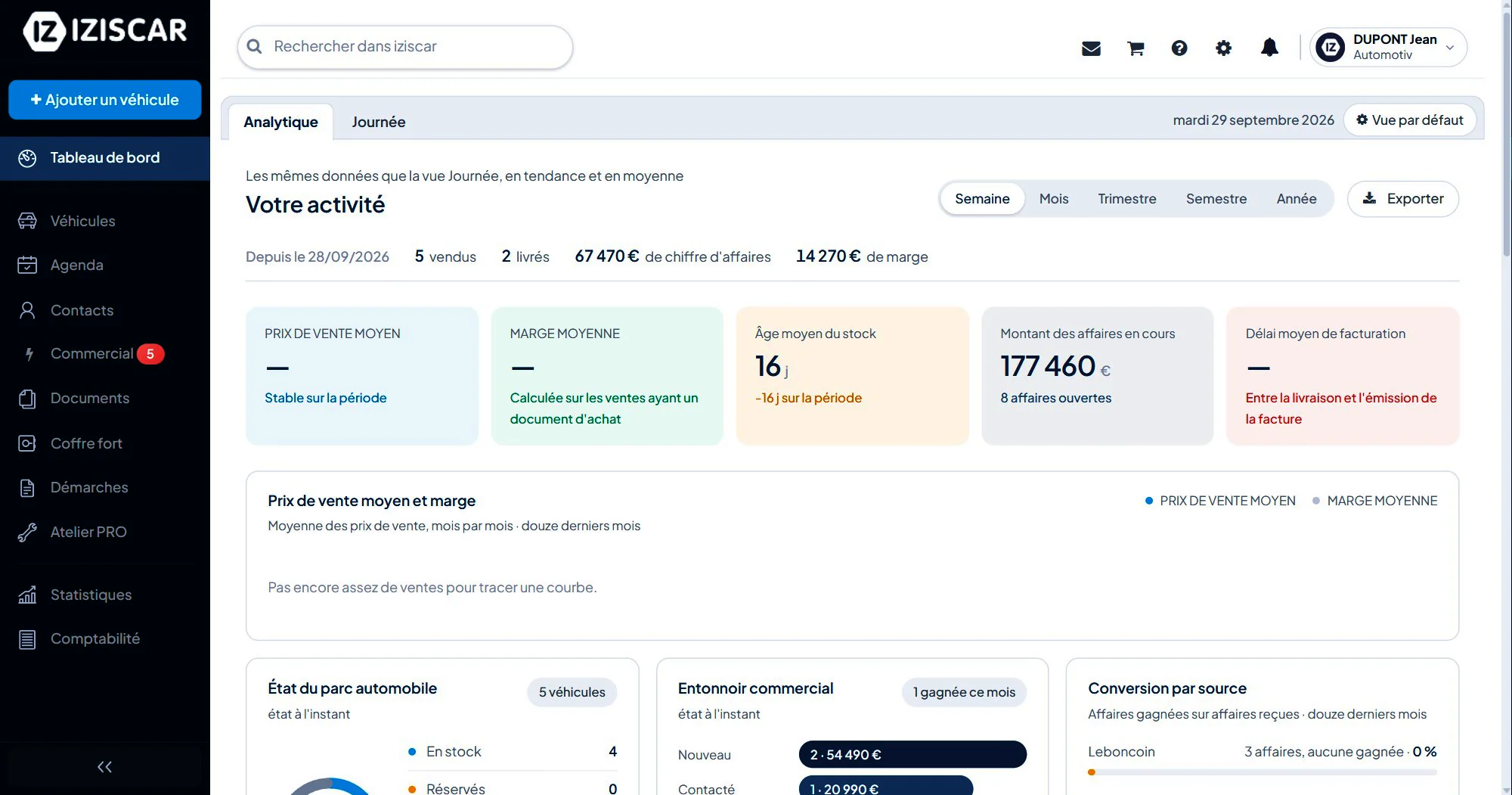The image size is (1512, 795).
Task: Click the 1 gagnée ce mois badge
Action: pos(964,692)
